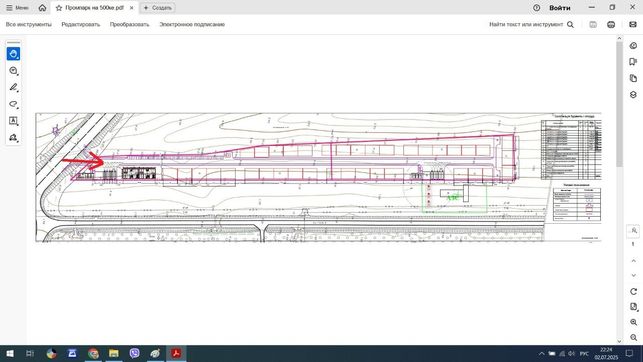Open the page copy panel icon
The height and width of the screenshot is (362, 643).
633,78
